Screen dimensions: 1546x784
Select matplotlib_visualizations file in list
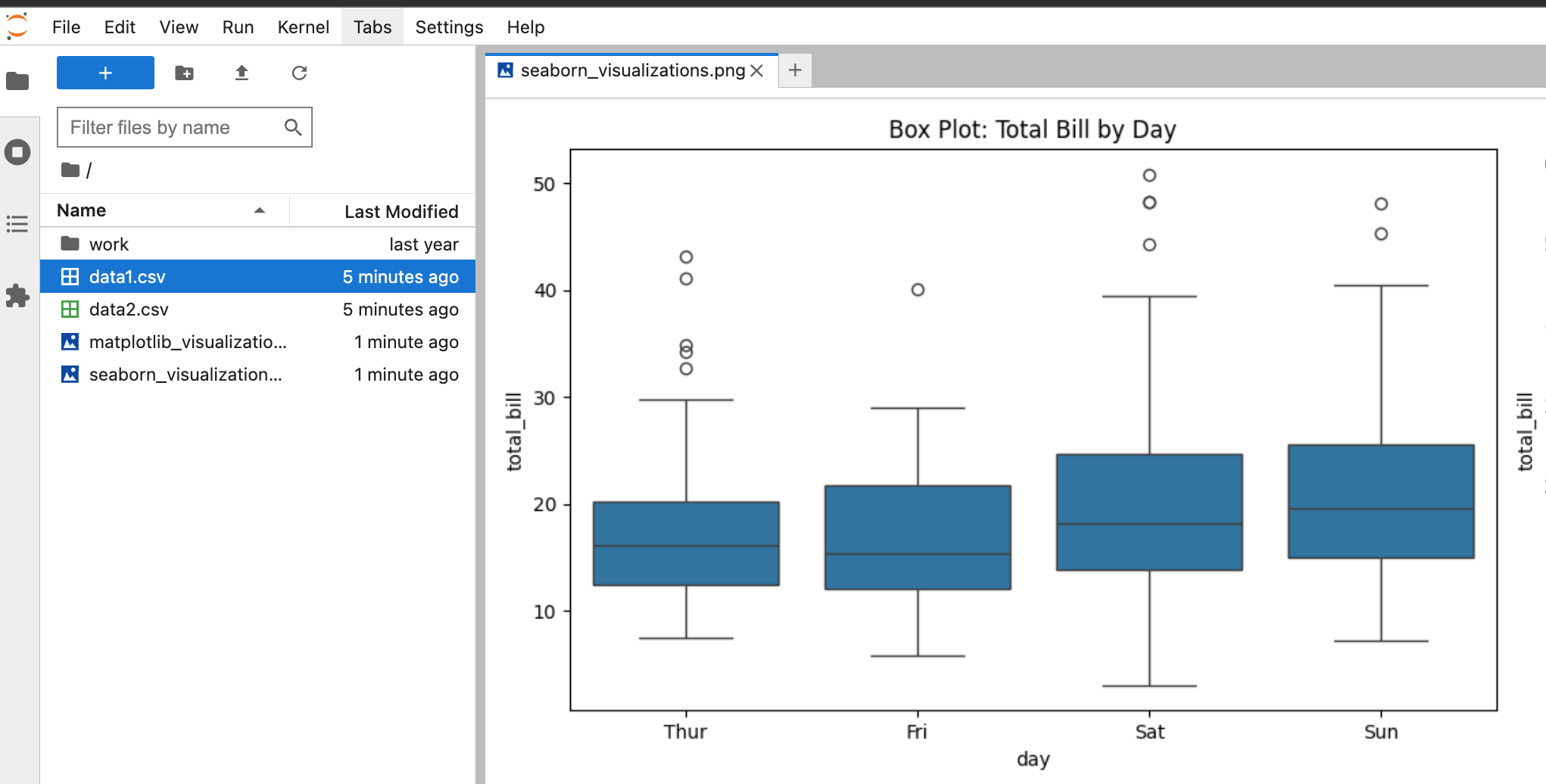pyautogui.click(x=188, y=342)
